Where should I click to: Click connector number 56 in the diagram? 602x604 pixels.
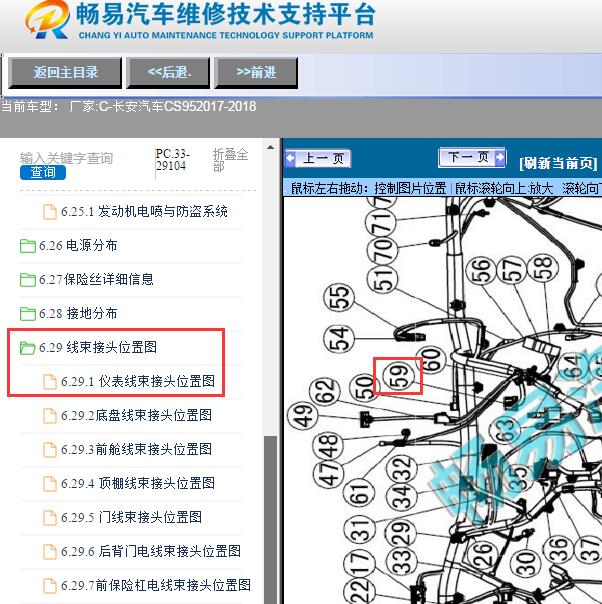[480, 270]
